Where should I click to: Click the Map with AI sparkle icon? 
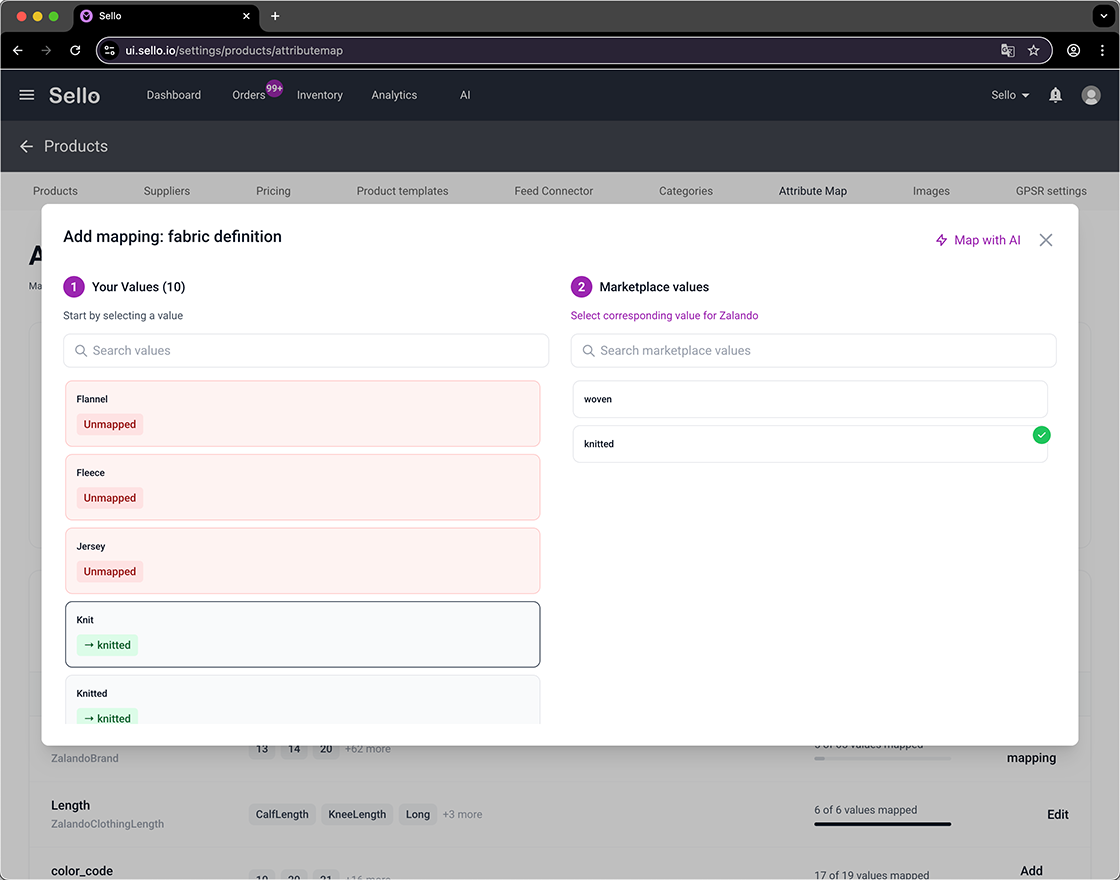tap(941, 240)
